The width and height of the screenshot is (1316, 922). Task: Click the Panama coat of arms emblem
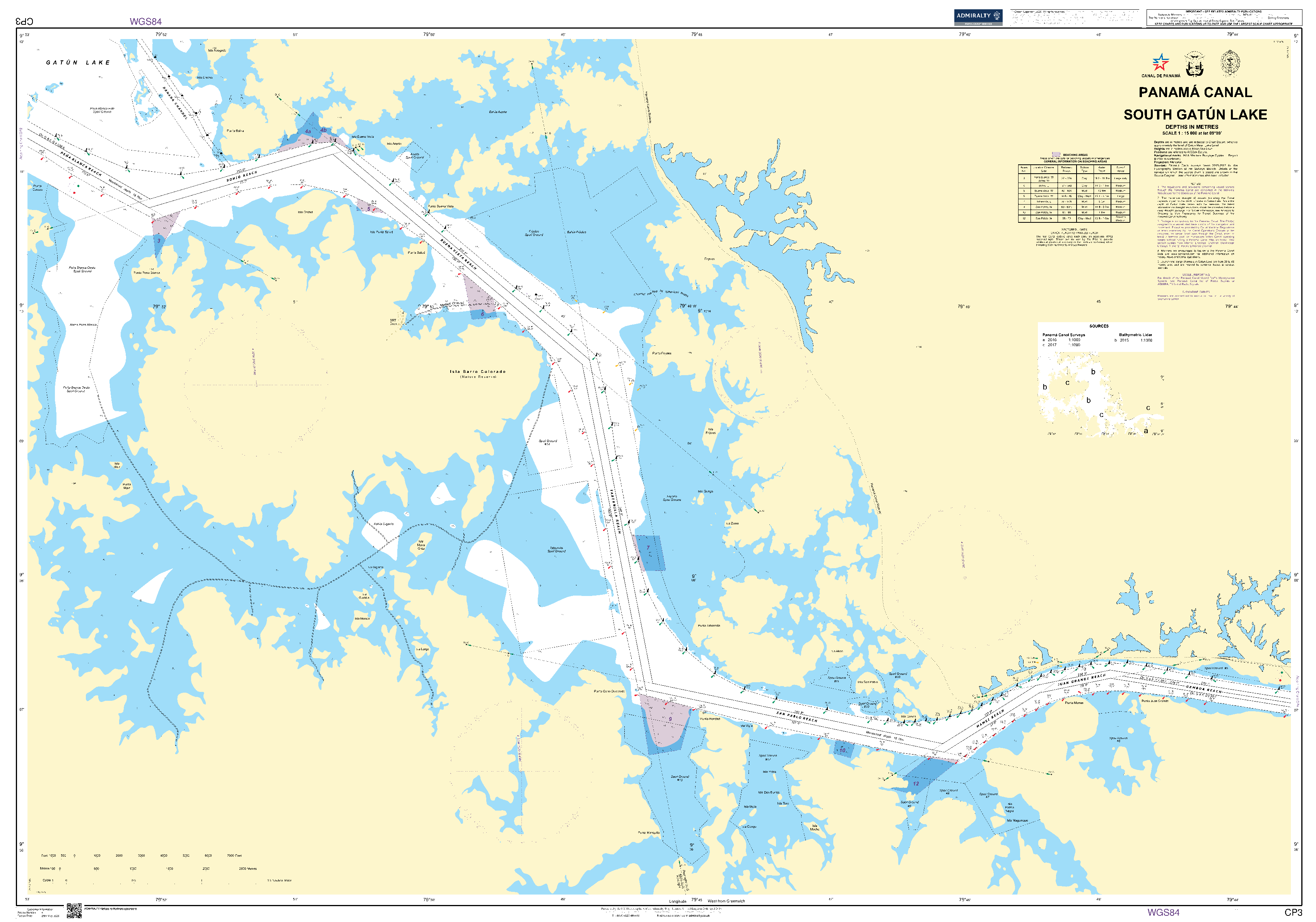(1195, 63)
